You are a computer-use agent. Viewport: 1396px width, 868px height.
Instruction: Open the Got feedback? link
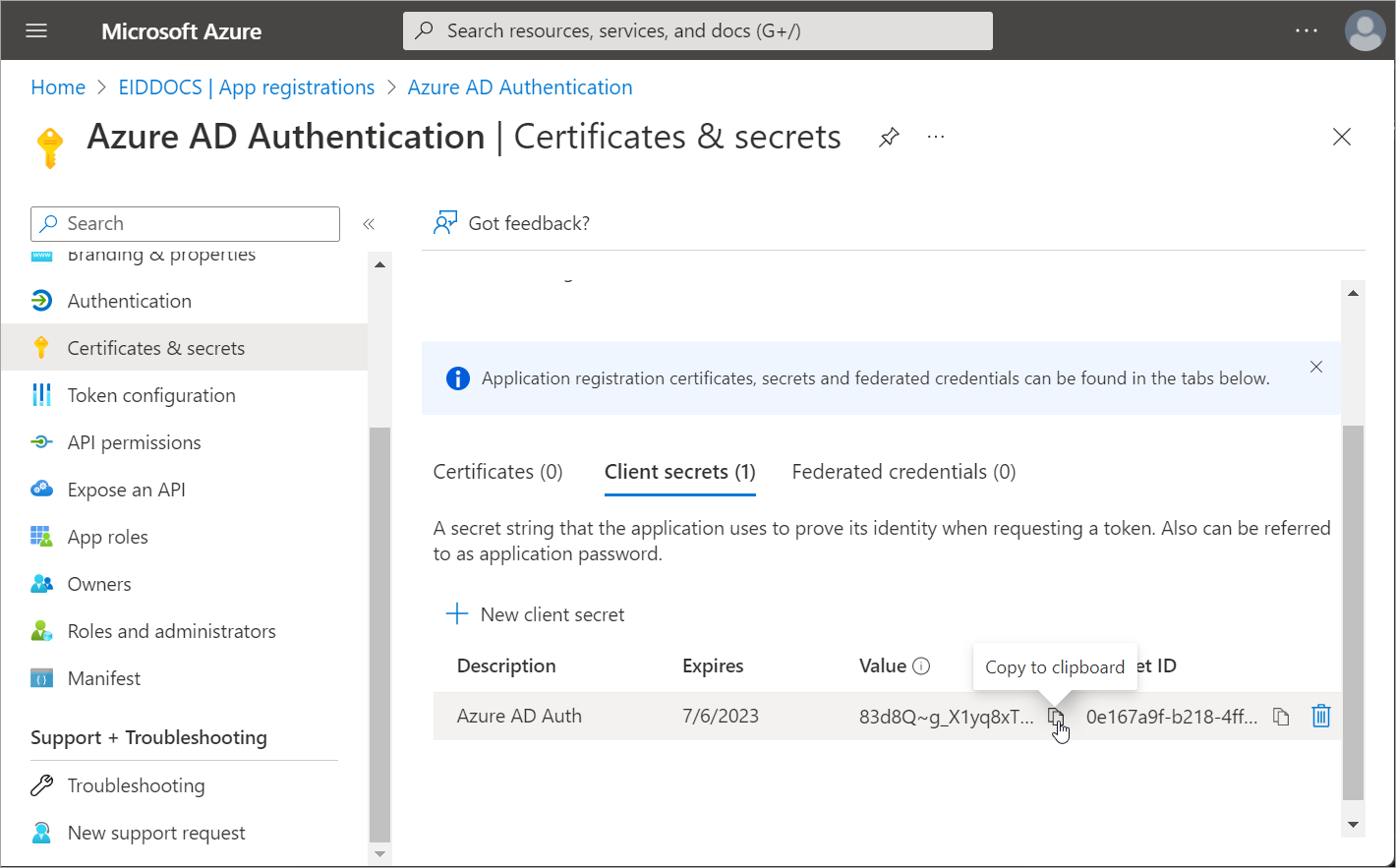point(512,223)
